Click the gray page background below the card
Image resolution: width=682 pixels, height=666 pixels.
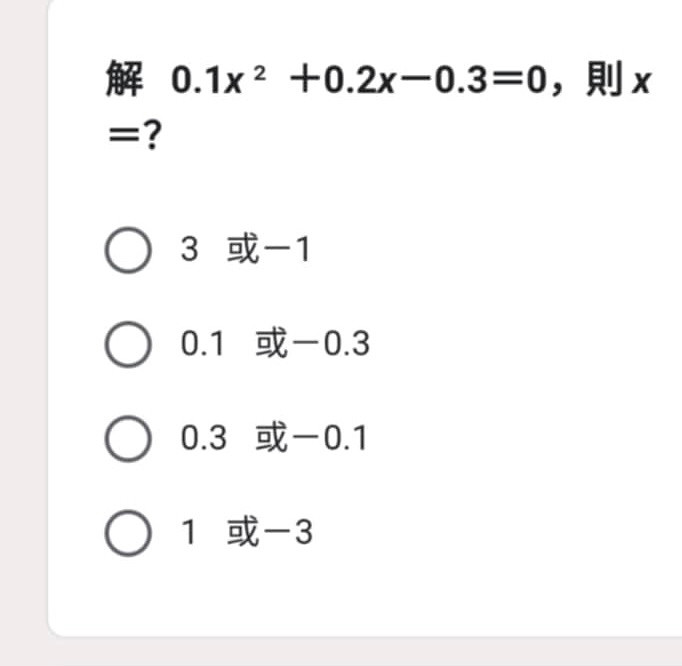(x=341, y=652)
